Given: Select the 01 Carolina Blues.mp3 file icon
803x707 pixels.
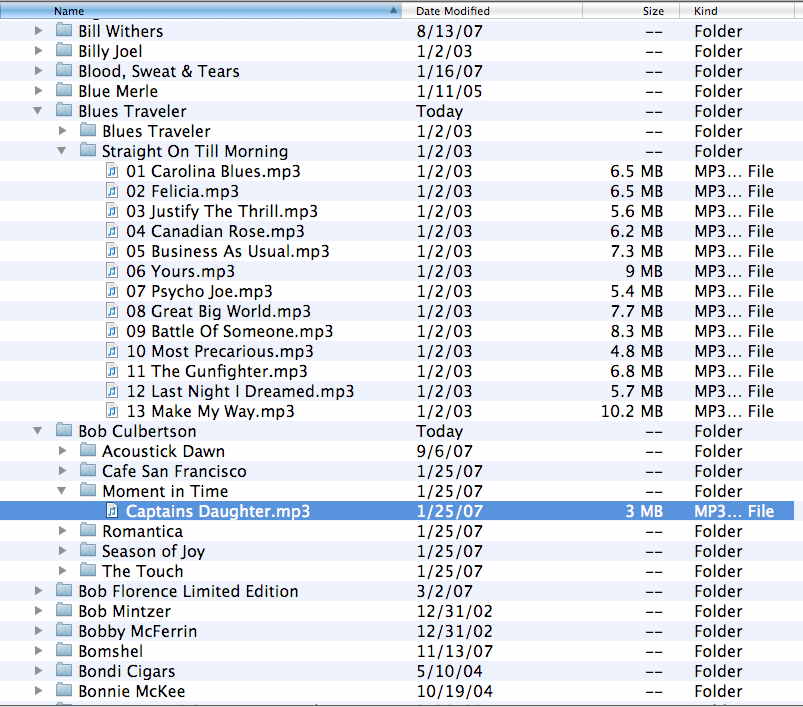Looking at the screenshot, I should [x=112, y=171].
